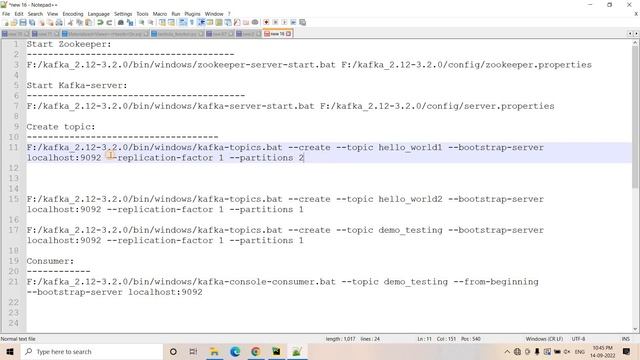This screenshot has width=640, height=360.
Task: Create a new document from toolbar
Action: tap(6, 22)
